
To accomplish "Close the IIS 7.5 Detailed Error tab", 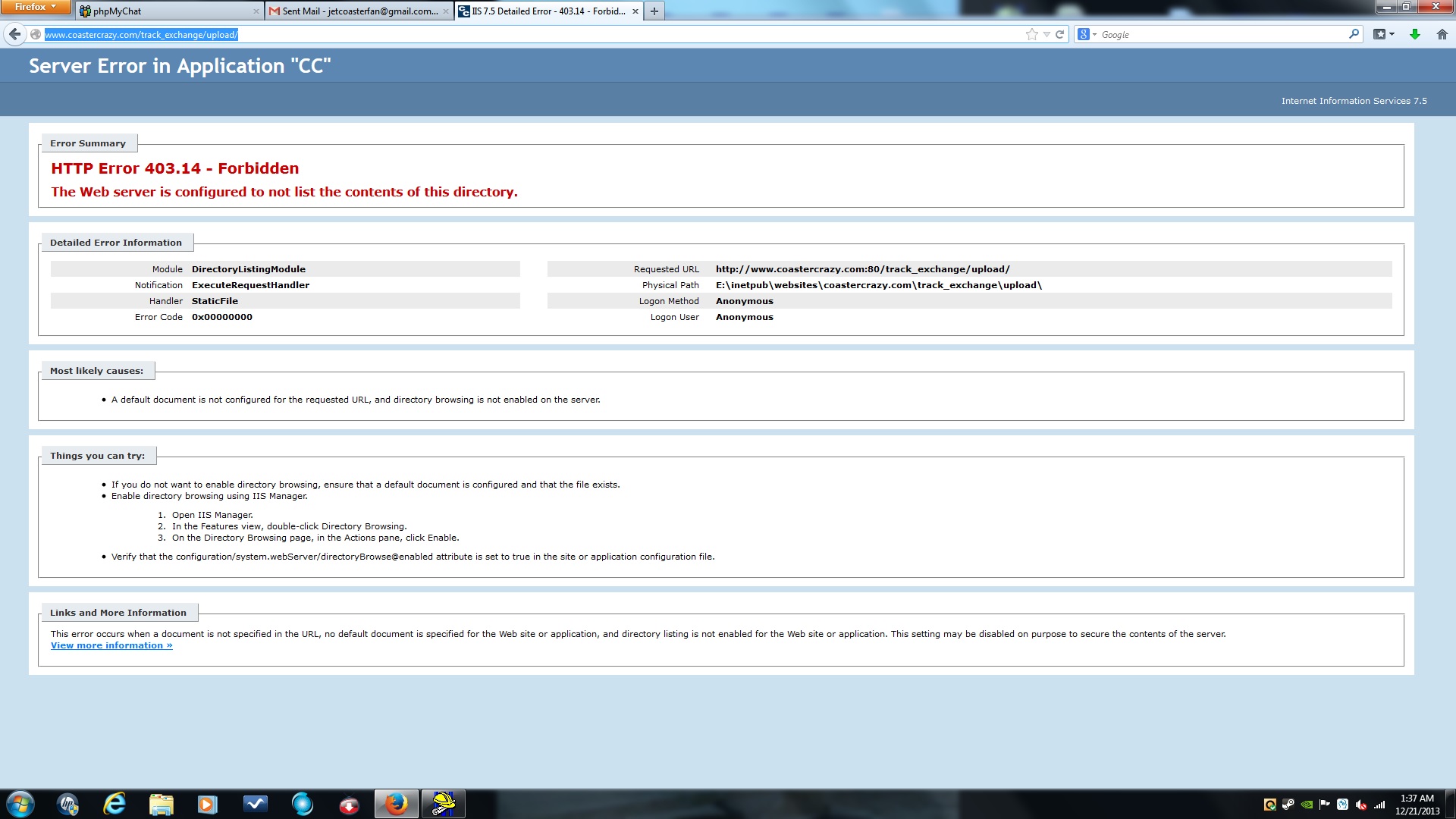I will [635, 11].
